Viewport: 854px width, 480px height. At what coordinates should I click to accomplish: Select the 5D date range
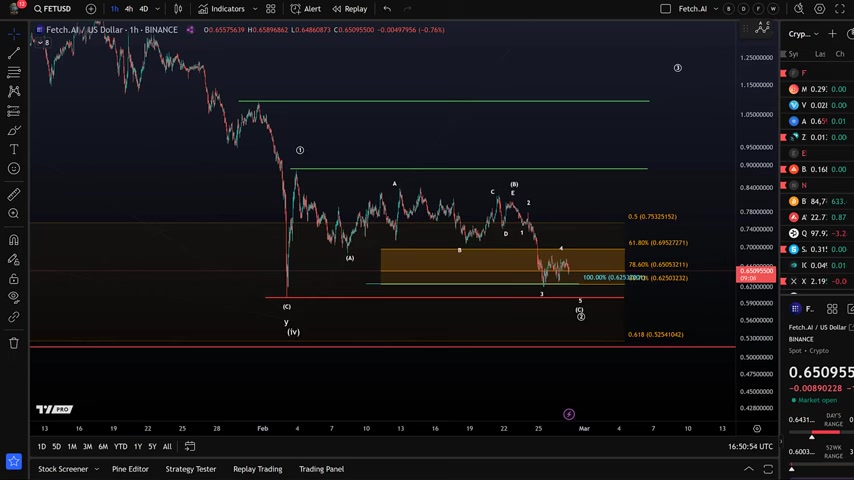[57, 447]
